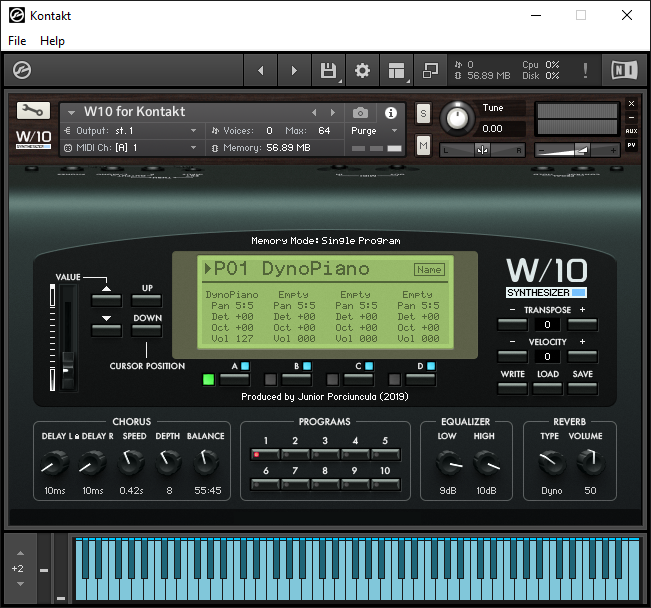The height and width of the screenshot is (608, 651).
Task: Open the MIDI Ch dropdown
Action: point(193,148)
